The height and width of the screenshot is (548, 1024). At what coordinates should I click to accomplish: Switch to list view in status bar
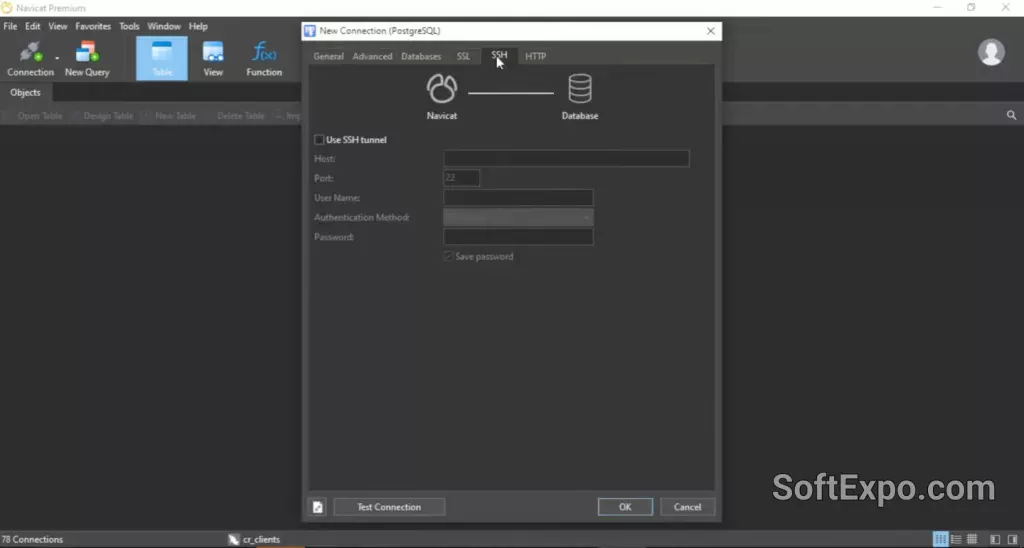[940, 540]
